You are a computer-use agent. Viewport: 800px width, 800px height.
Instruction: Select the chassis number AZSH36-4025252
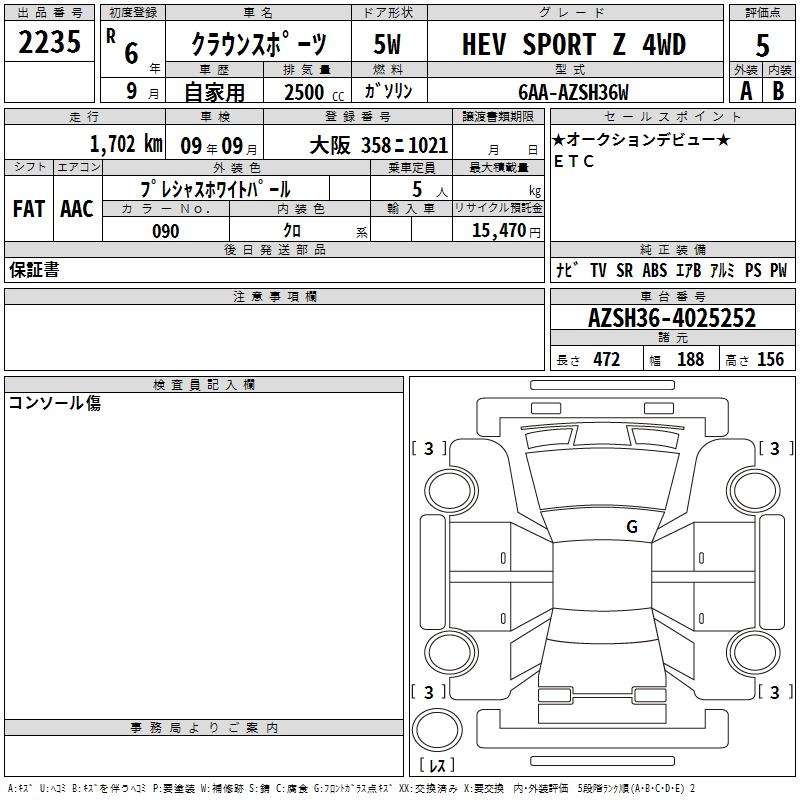(672, 319)
